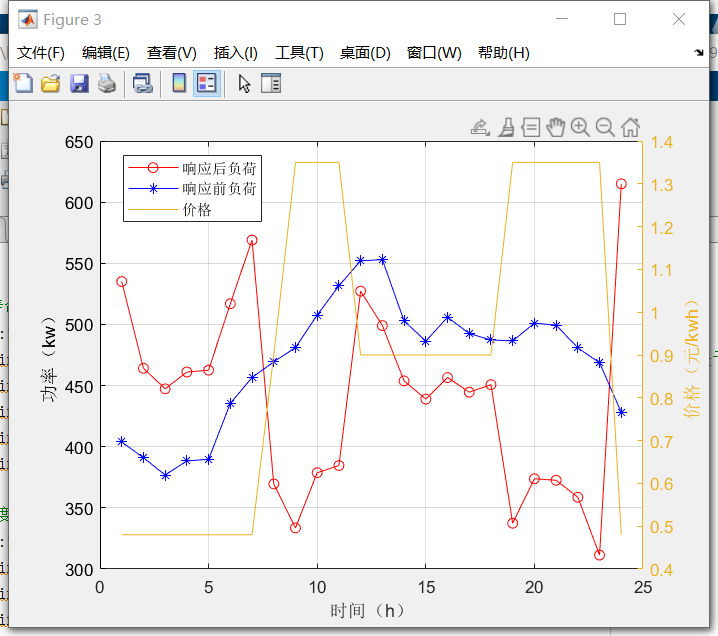This screenshot has width=718, height=636.
Task: Open the 桌面(D) menu
Action: (x=365, y=53)
